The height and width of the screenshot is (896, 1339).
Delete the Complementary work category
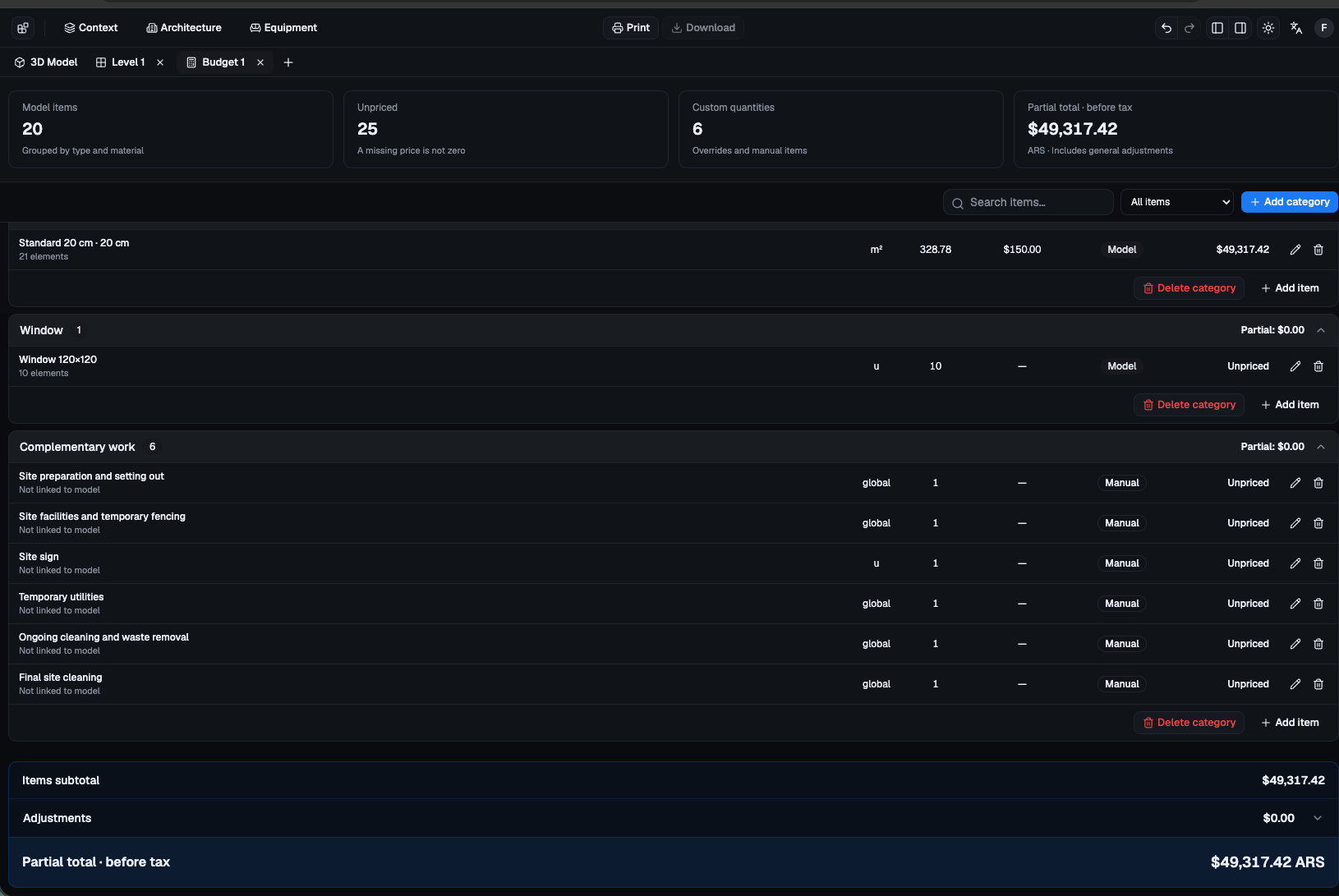click(x=1189, y=723)
